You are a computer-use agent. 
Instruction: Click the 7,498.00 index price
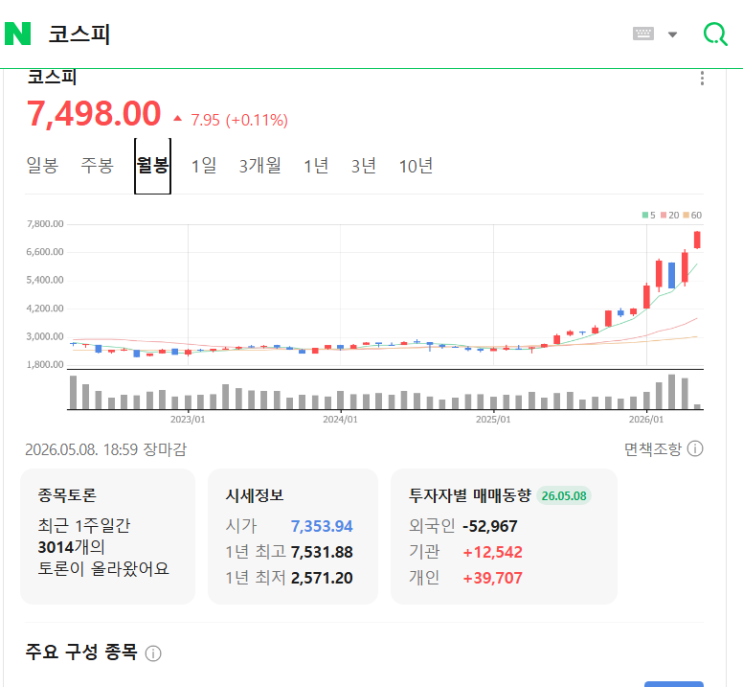point(94,114)
